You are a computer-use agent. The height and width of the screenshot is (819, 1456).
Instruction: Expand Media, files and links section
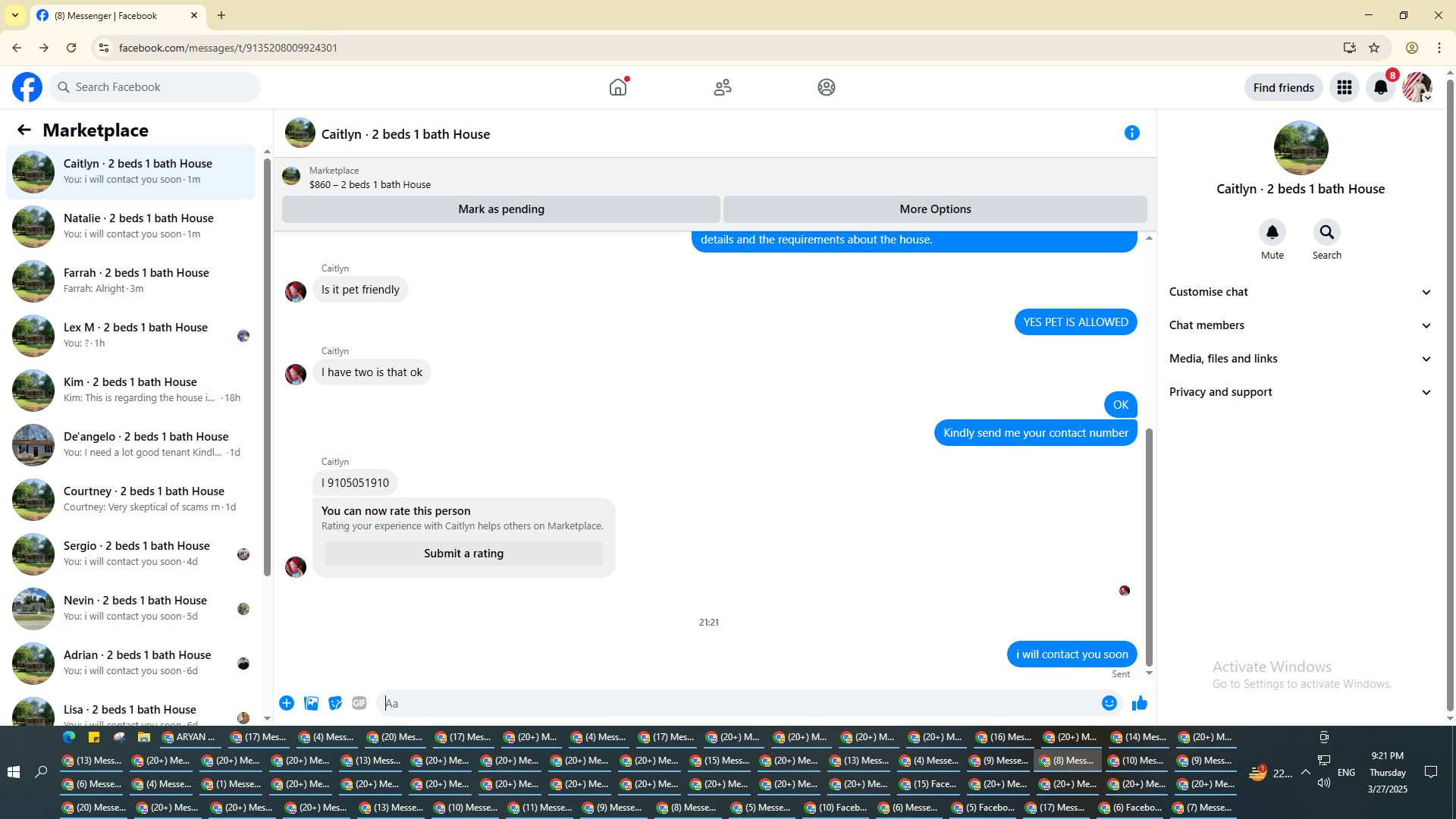pos(1301,359)
